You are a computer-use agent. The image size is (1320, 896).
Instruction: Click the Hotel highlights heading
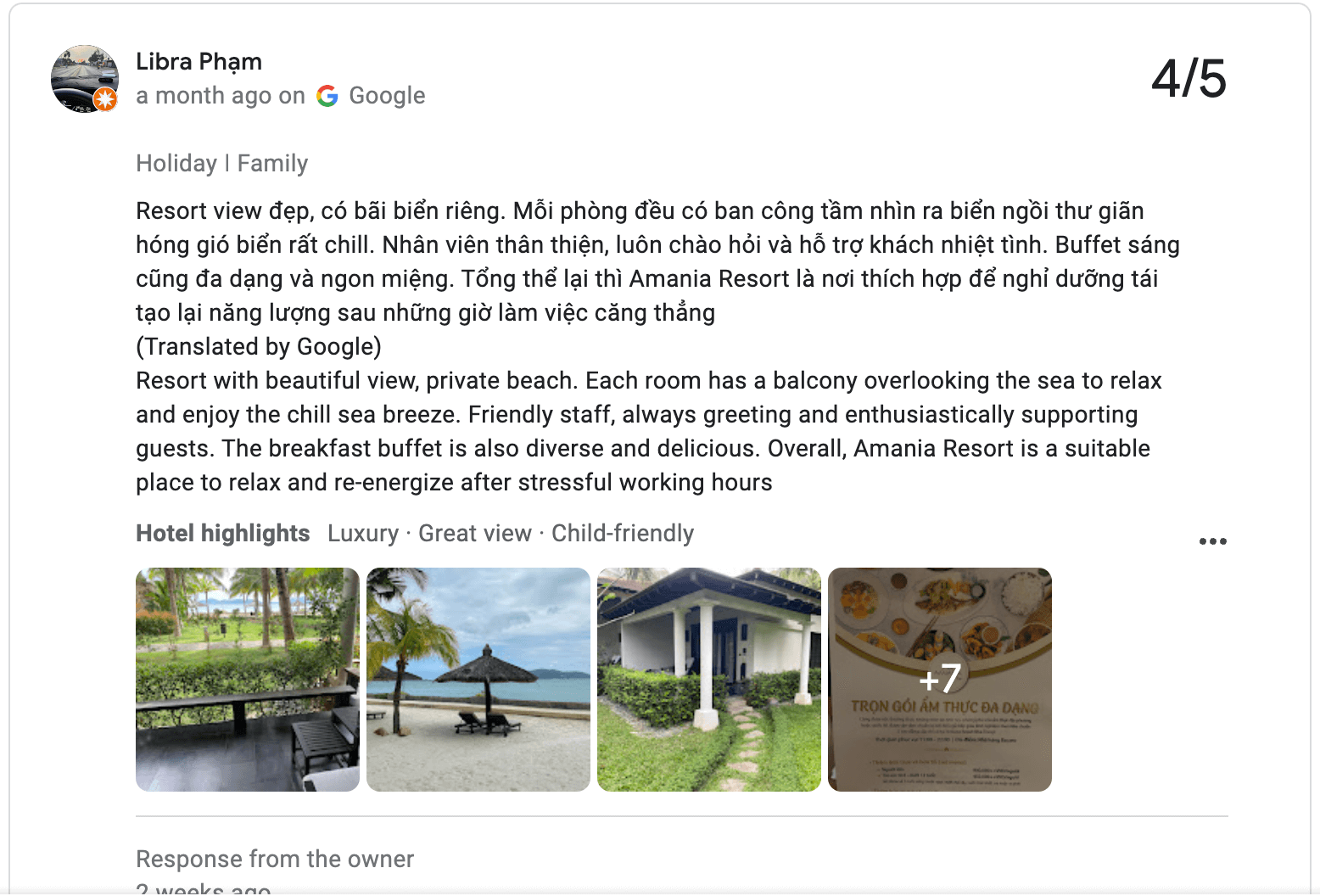[222, 533]
